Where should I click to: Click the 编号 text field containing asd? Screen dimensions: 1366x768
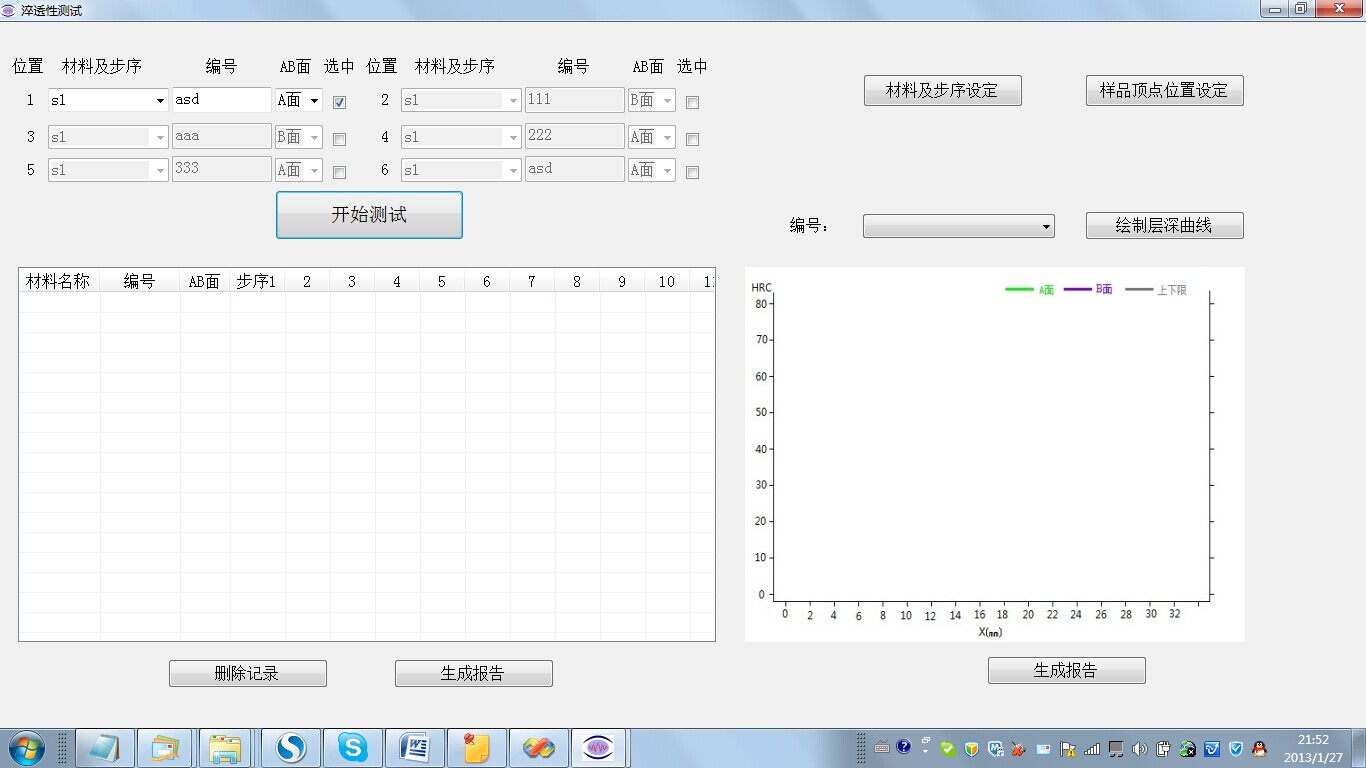[221, 100]
